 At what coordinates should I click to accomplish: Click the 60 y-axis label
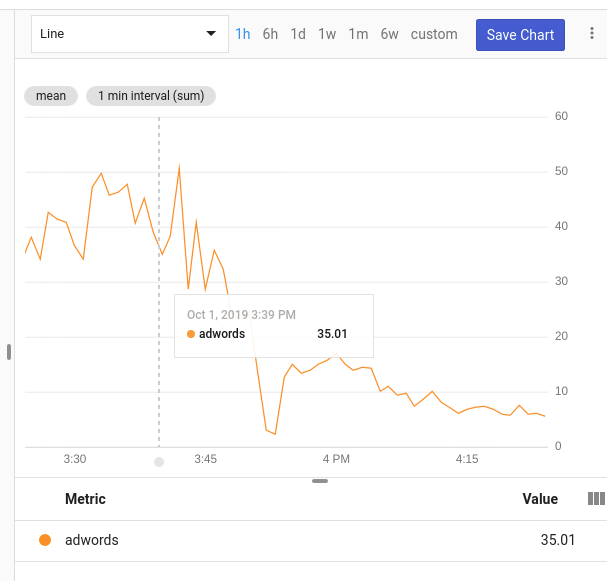(x=561, y=116)
